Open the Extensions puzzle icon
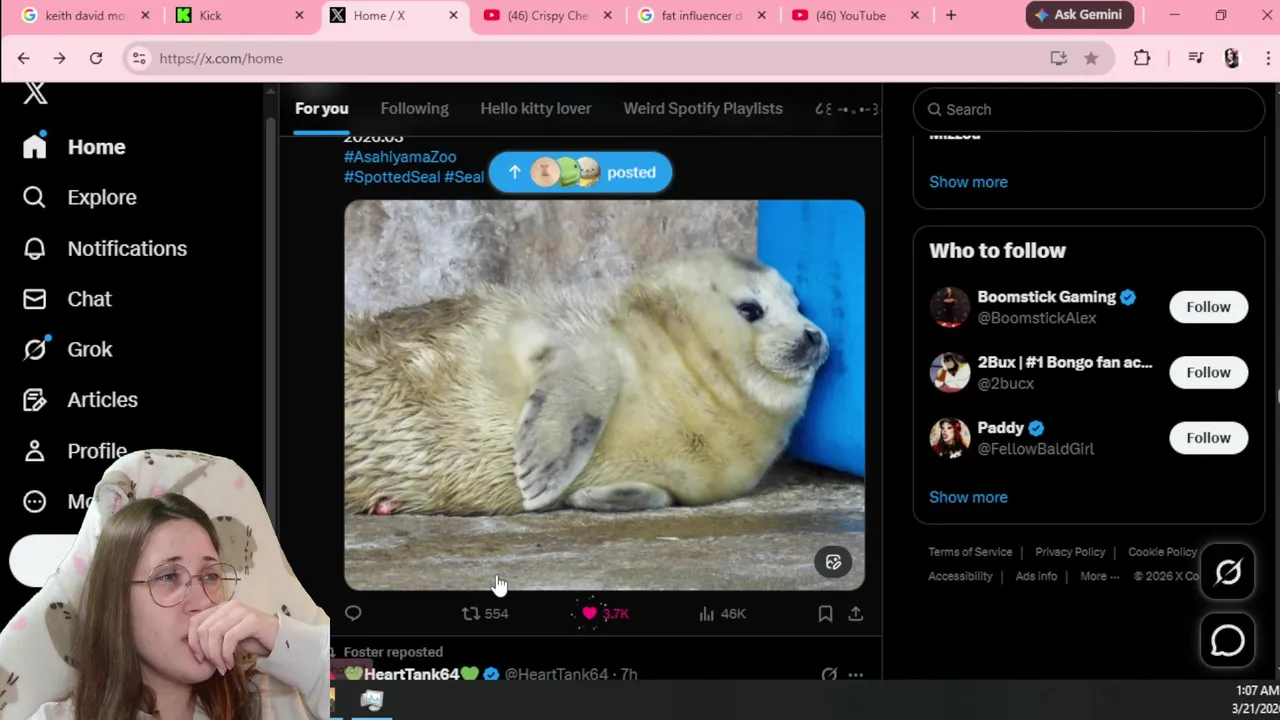 click(x=1142, y=58)
